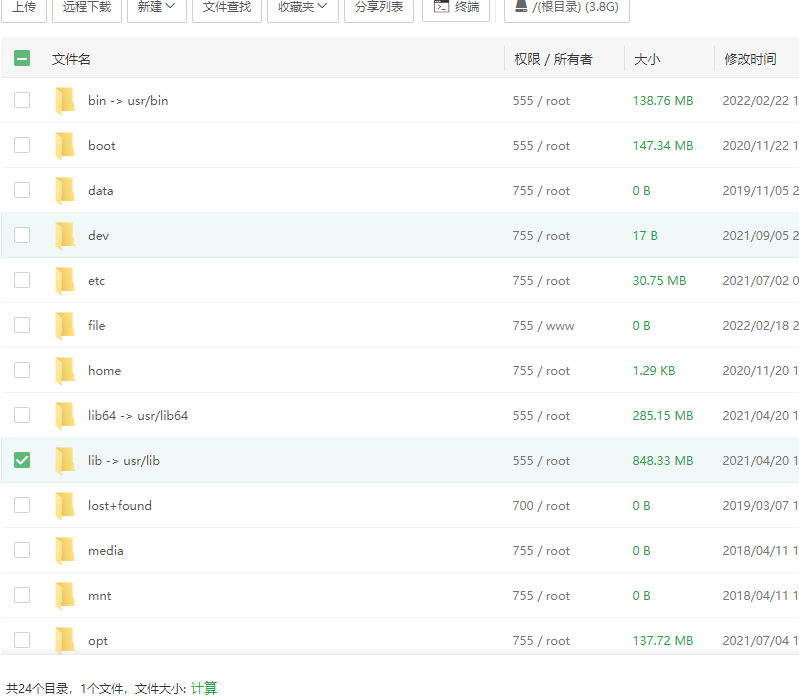Open the data folder name

100,191
